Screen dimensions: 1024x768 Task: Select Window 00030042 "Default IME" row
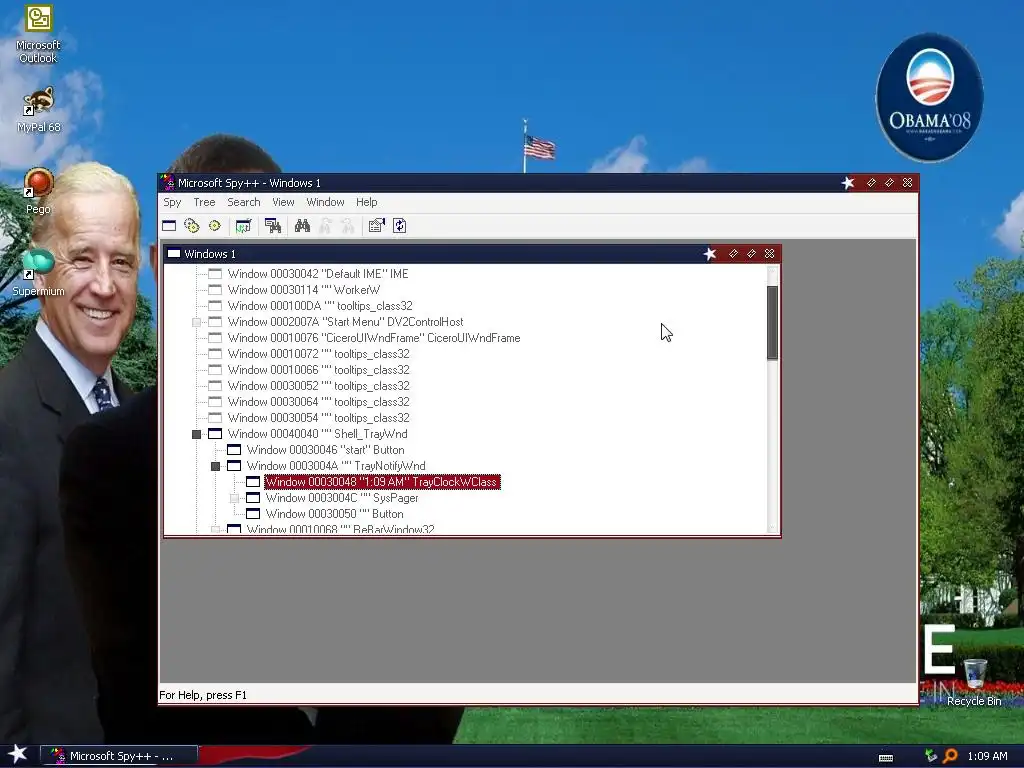(317, 274)
